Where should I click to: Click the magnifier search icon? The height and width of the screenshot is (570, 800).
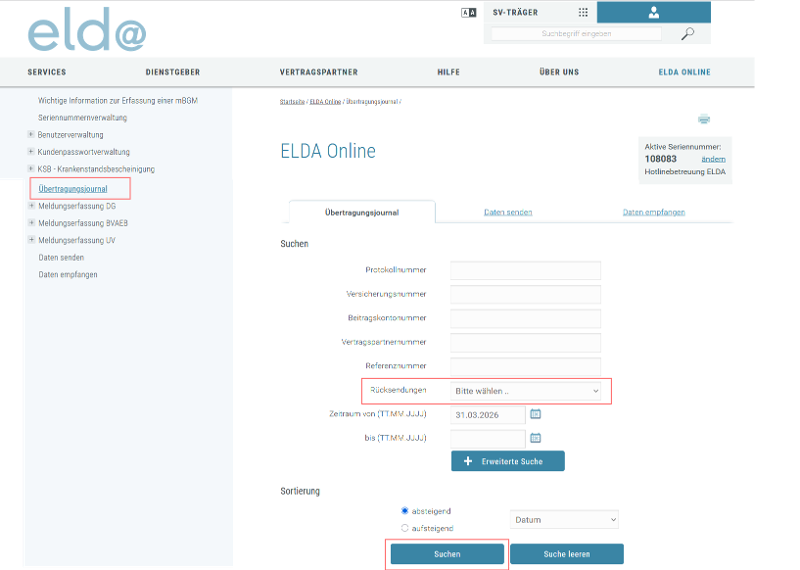coord(688,34)
